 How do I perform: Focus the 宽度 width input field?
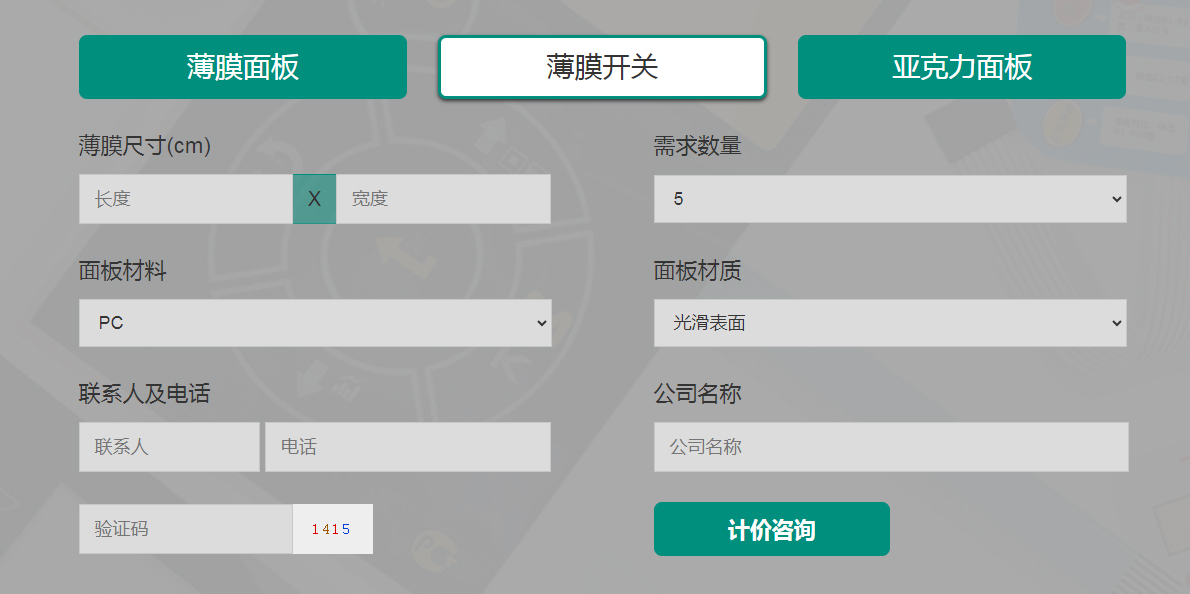tap(443, 199)
